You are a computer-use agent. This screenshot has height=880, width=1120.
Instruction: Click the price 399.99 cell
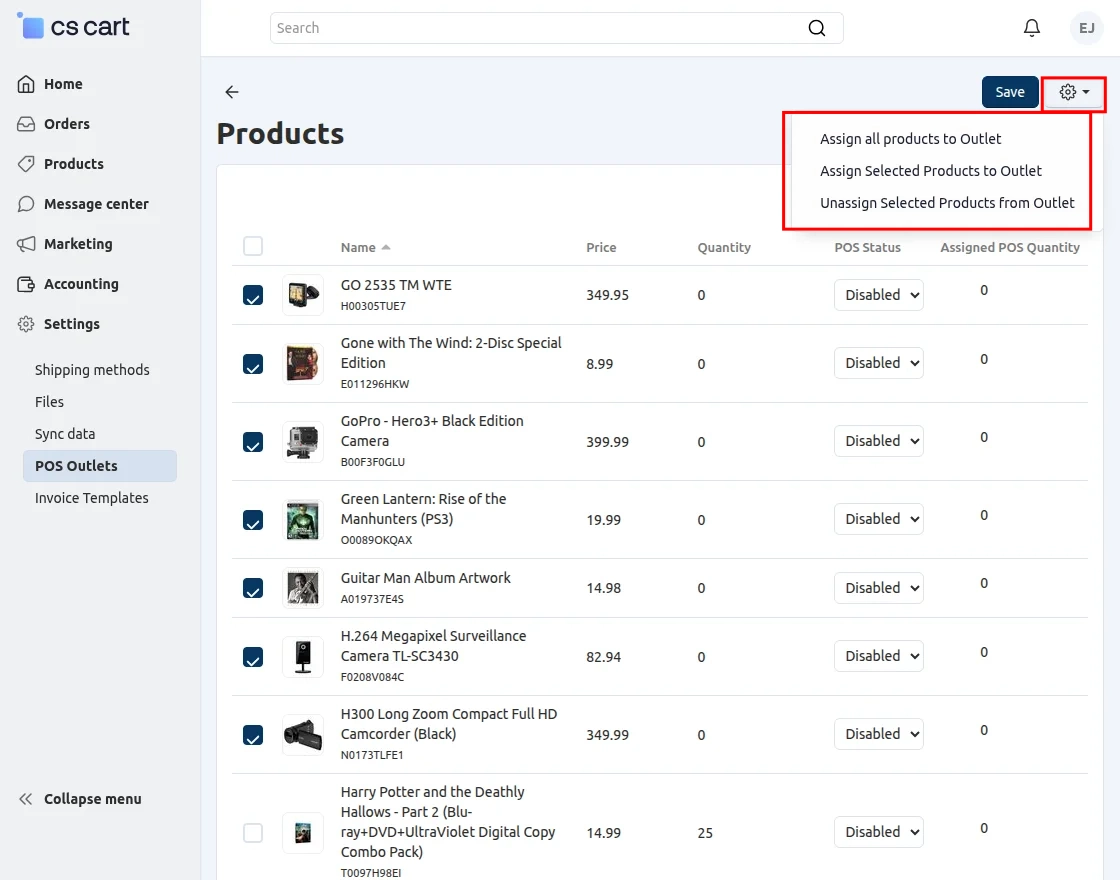click(x=607, y=442)
